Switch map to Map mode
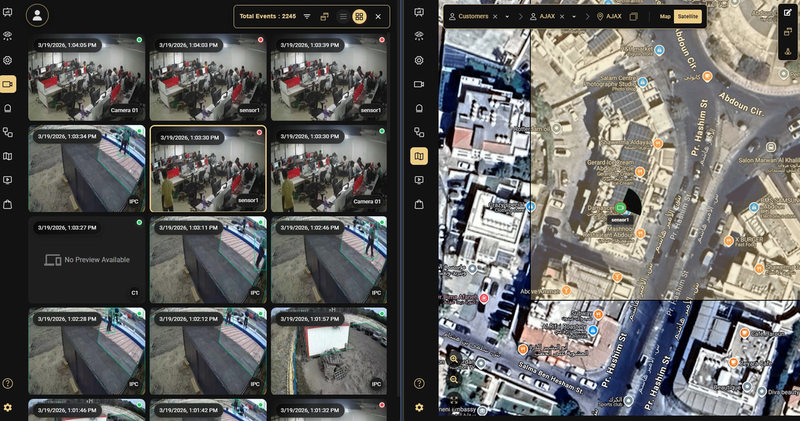The image size is (800, 421). pyautogui.click(x=665, y=16)
